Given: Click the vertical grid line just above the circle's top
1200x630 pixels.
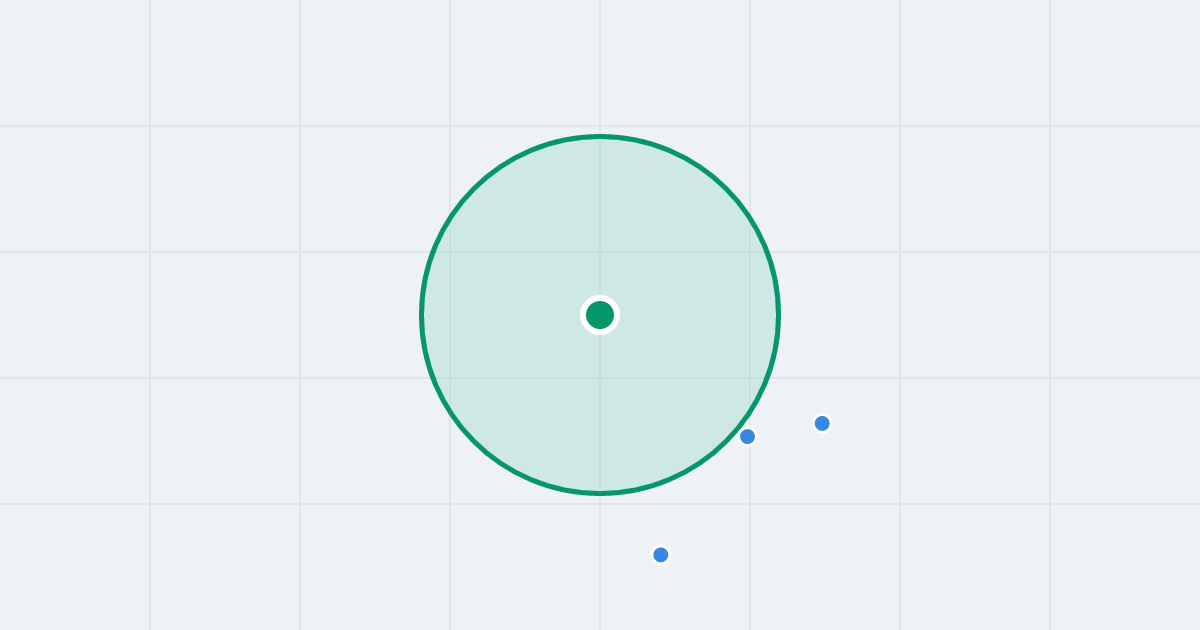Looking at the screenshot, I should [x=600, y=66].
